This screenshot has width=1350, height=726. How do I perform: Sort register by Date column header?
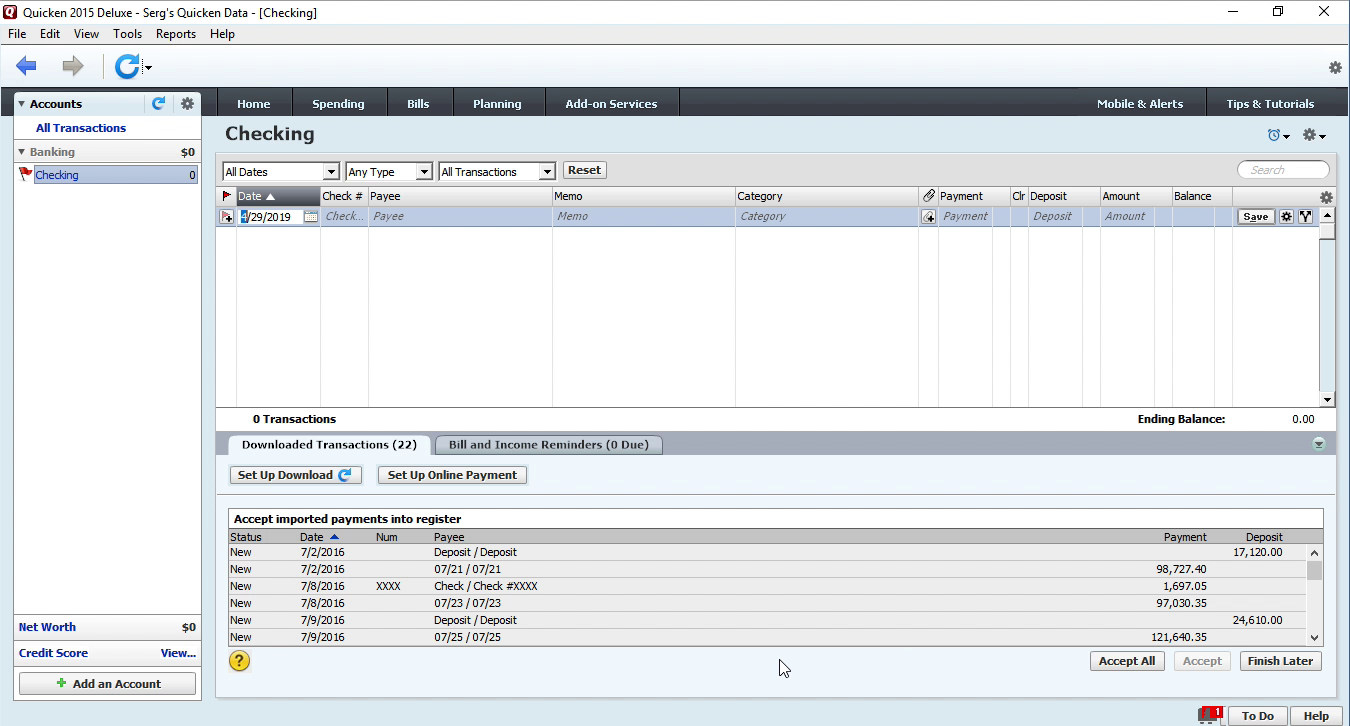(x=278, y=196)
